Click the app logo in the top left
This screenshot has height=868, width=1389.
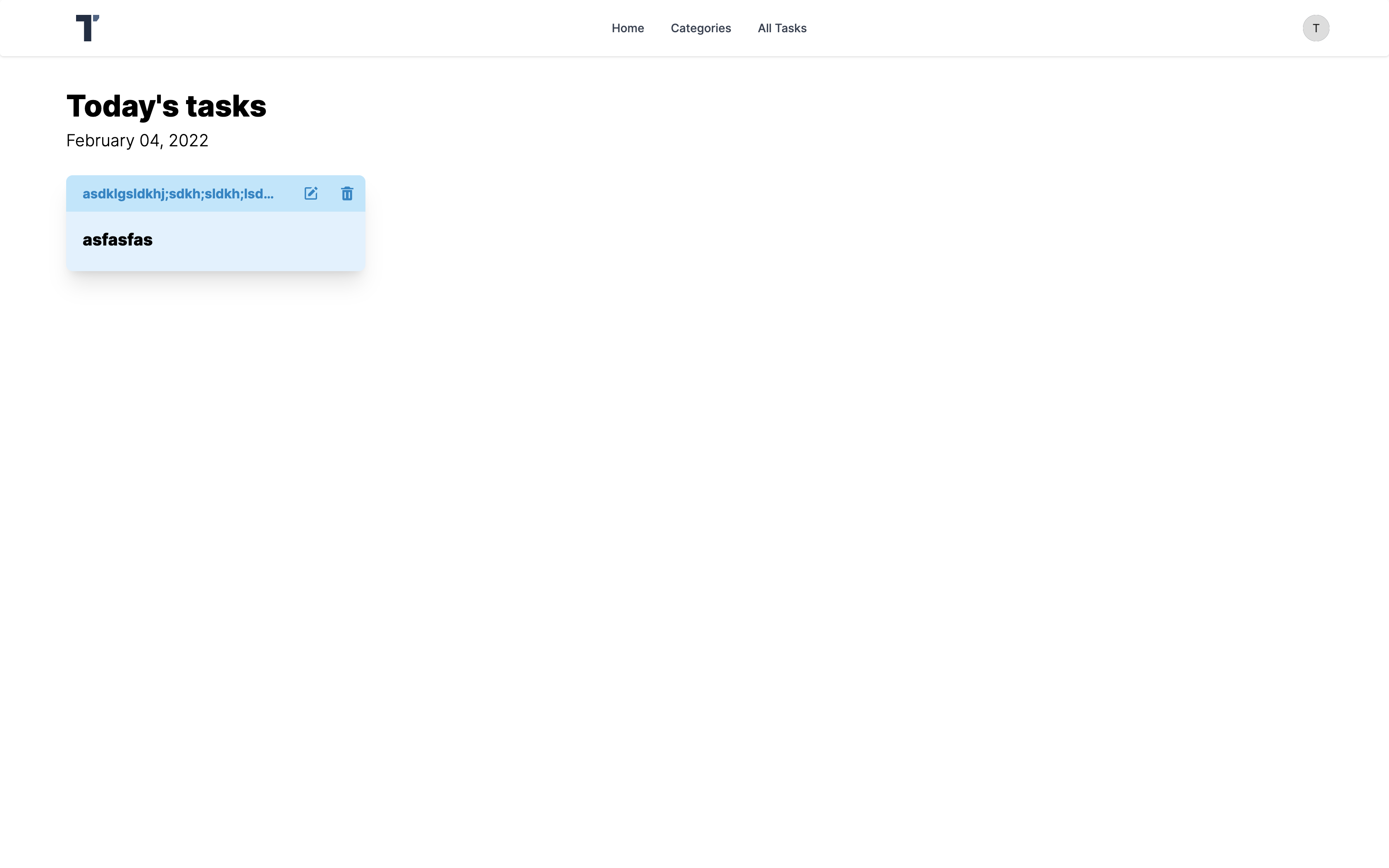(88, 28)
